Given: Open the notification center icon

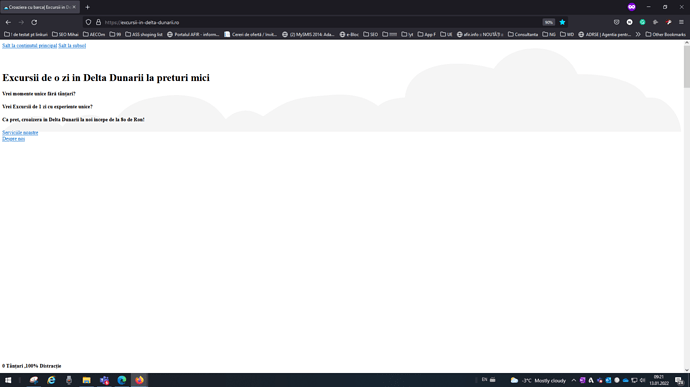Looking at the screenshot, I should [679, 380].
